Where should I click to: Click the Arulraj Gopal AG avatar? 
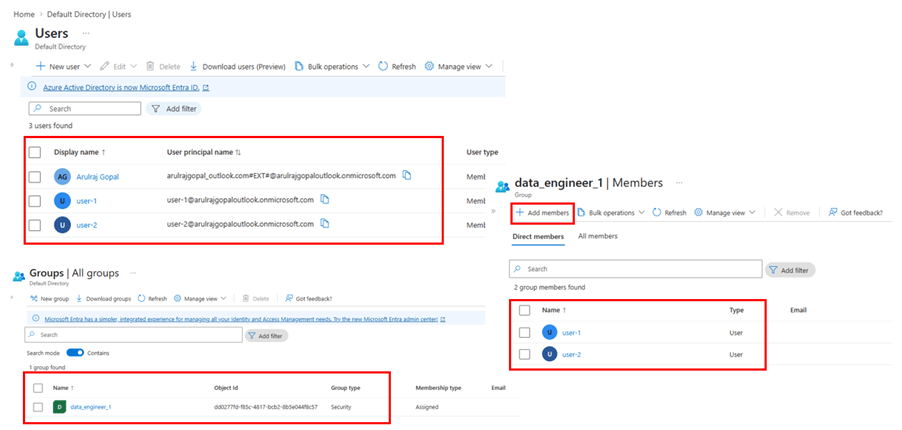click(x=62, y=176)
